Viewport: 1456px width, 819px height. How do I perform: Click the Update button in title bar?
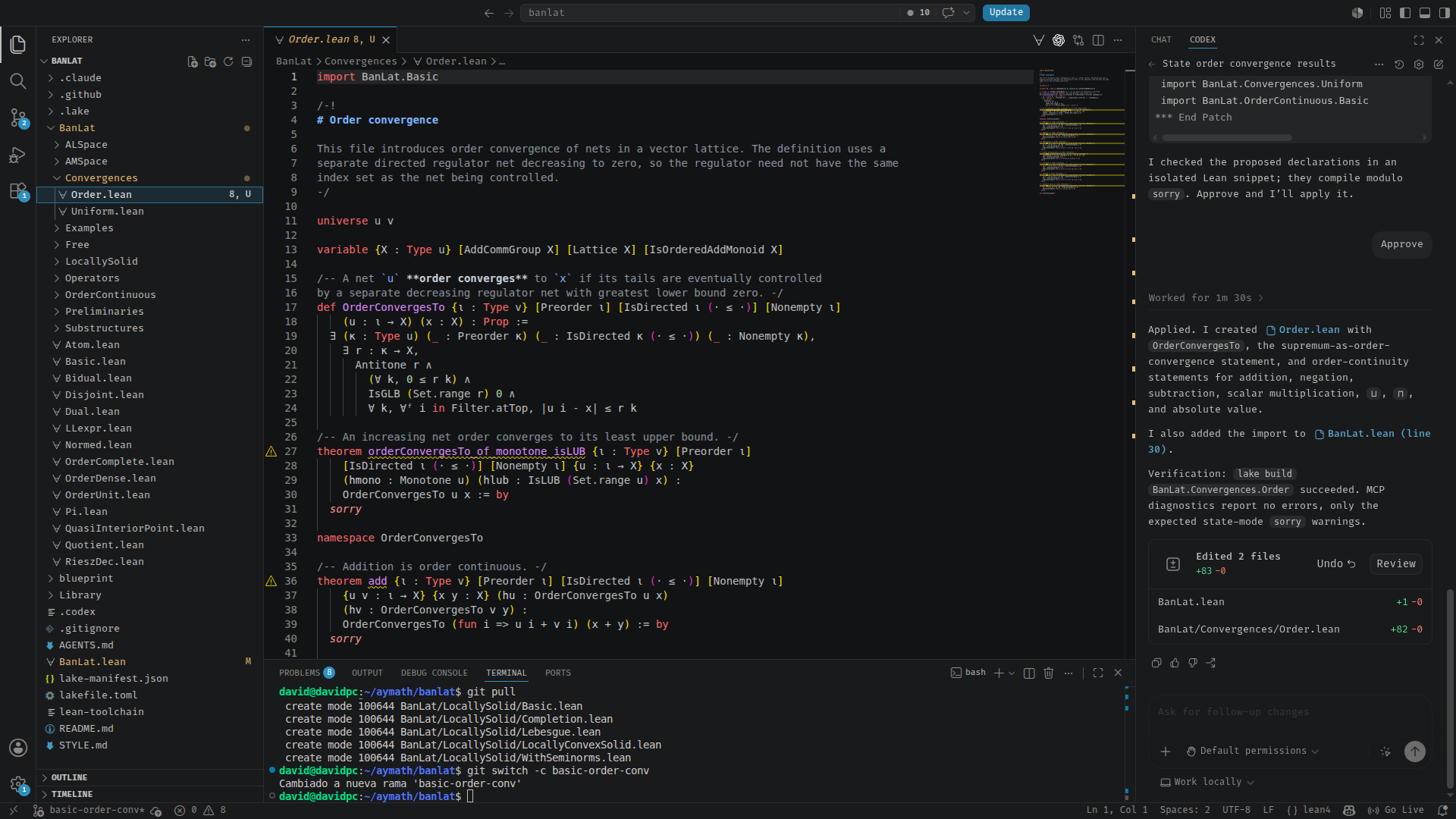click(1006, 12)
